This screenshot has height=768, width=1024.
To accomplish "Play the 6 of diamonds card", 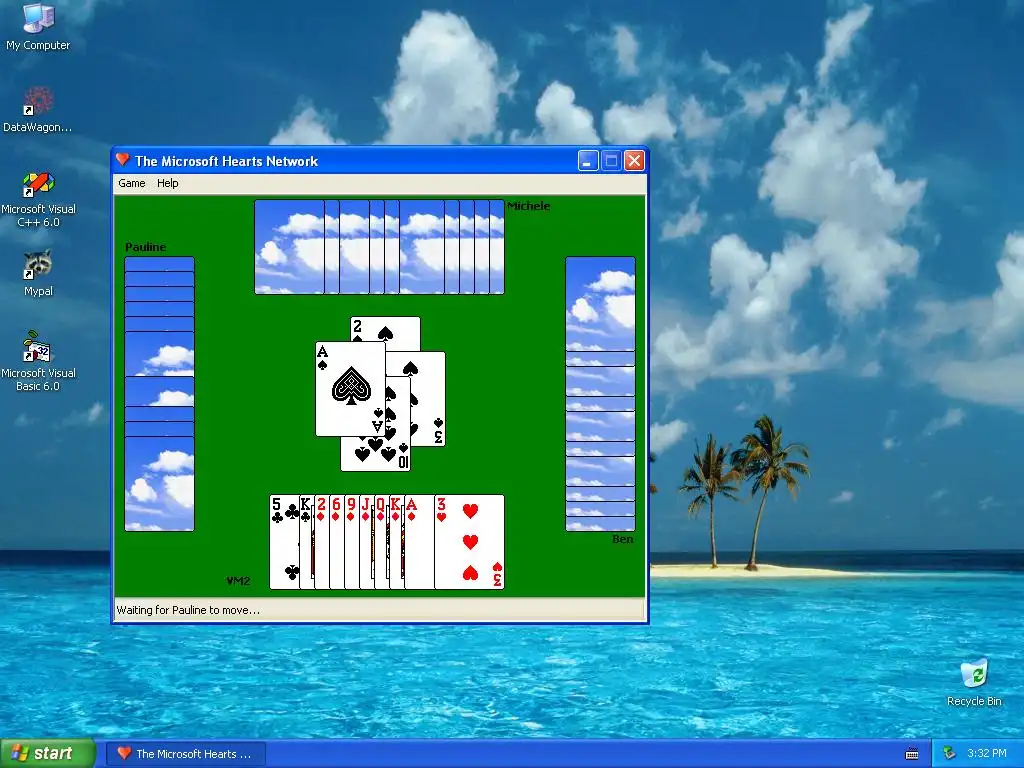I will [x=337, y=542].
